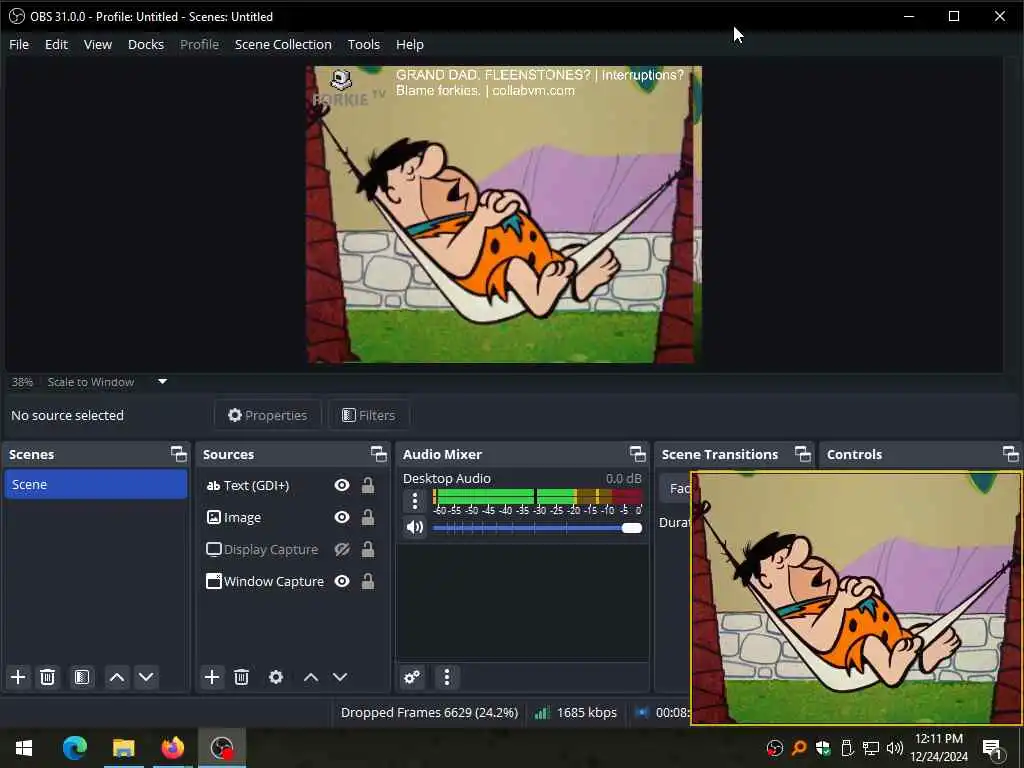1024x768 pixels.
Task: Undock the Scene Transitions panel
Action: 803,454
